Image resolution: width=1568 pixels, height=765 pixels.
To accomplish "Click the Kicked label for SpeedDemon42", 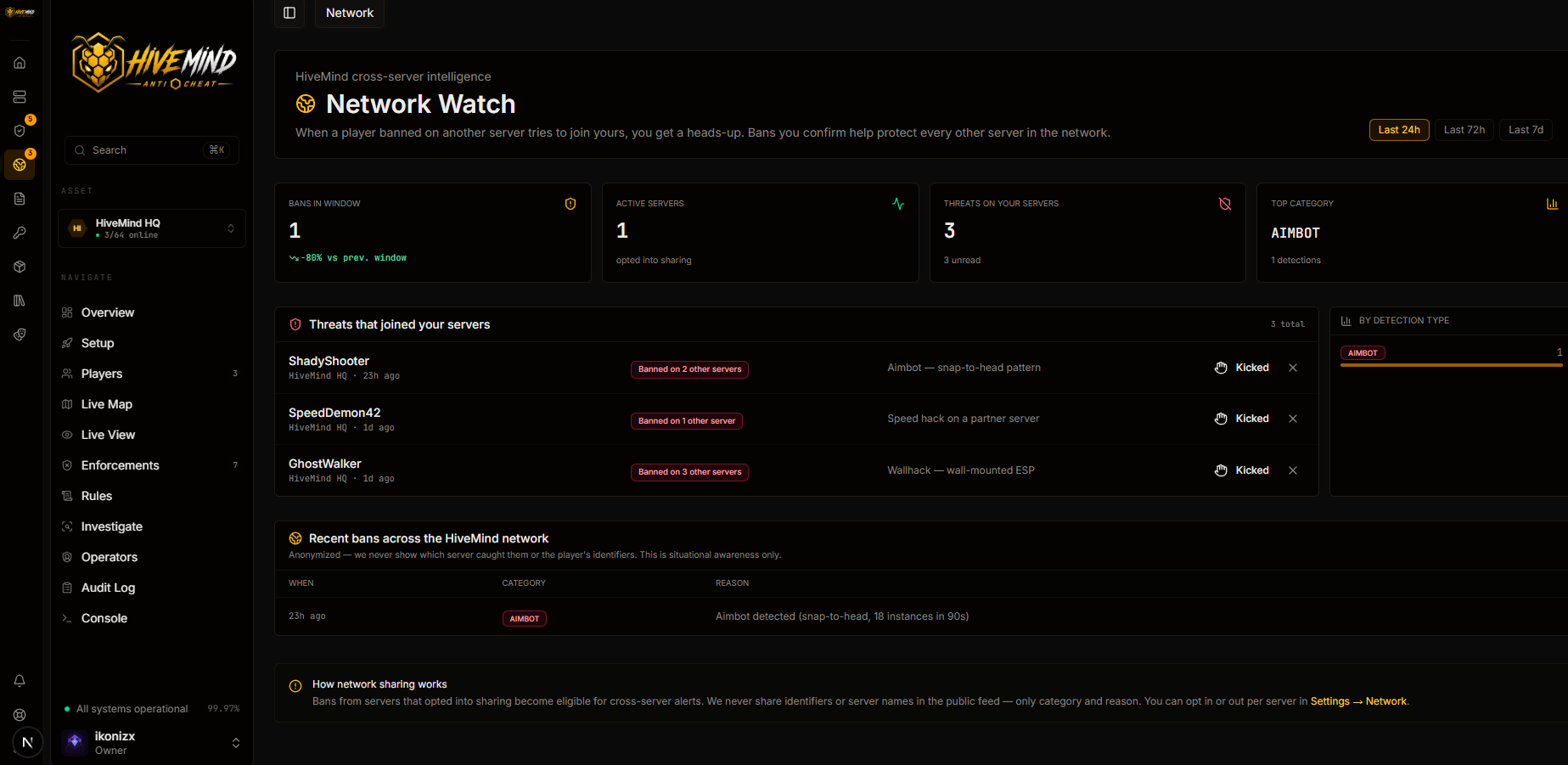I will click(x=1252, y=419).
